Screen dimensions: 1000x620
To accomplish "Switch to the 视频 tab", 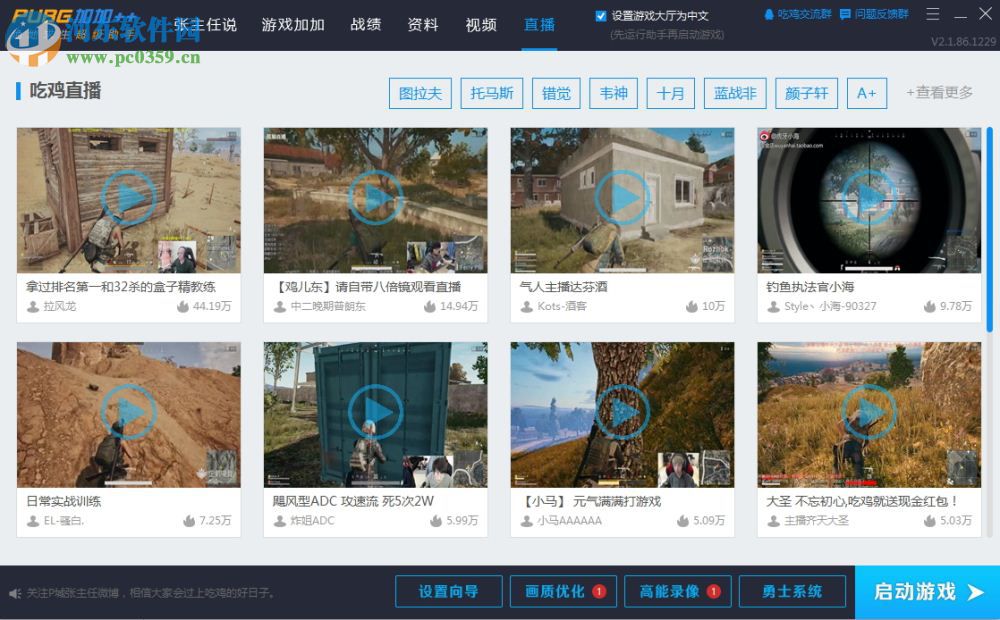I will pyautogui.click(x=480, y=25).
